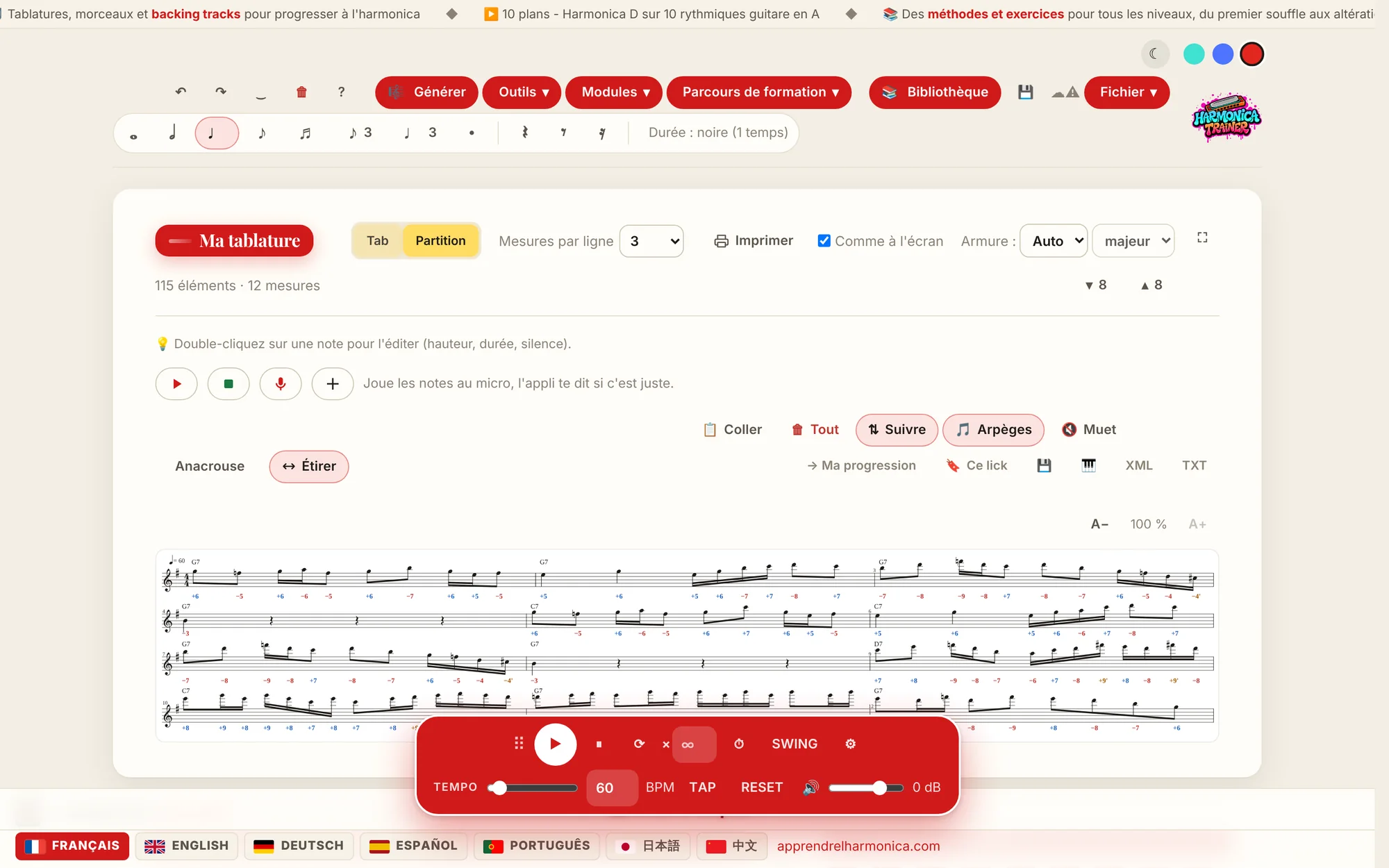Switch to the Partition view
Screen dimensions: 1389x868
[x=440, y=240]
